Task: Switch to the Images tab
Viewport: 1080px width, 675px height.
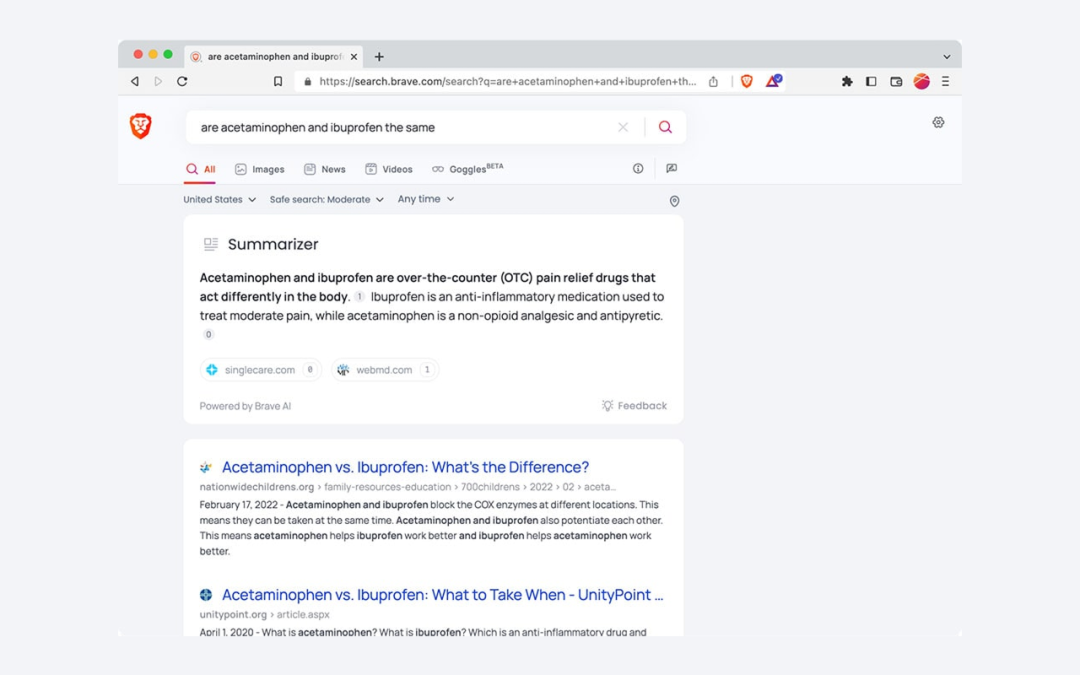Action: tap(260, 169)
